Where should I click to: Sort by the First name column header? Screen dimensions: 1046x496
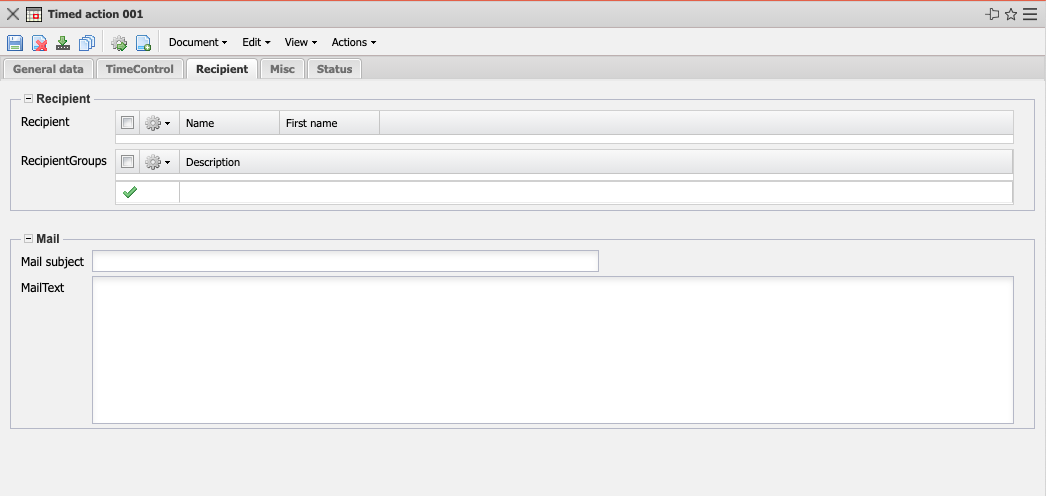tap(330, 123)
